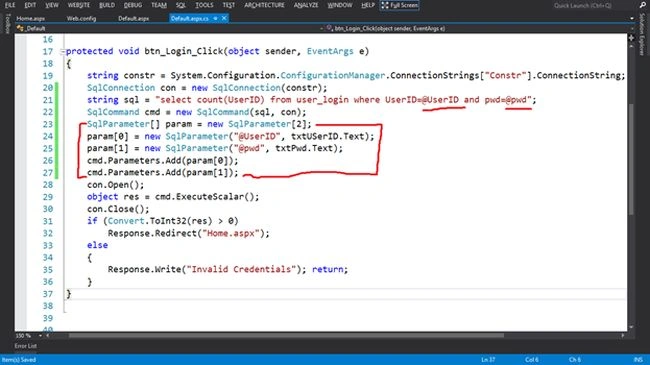
Task: Click the "Home.aspx" string in code
Action: 230,233
